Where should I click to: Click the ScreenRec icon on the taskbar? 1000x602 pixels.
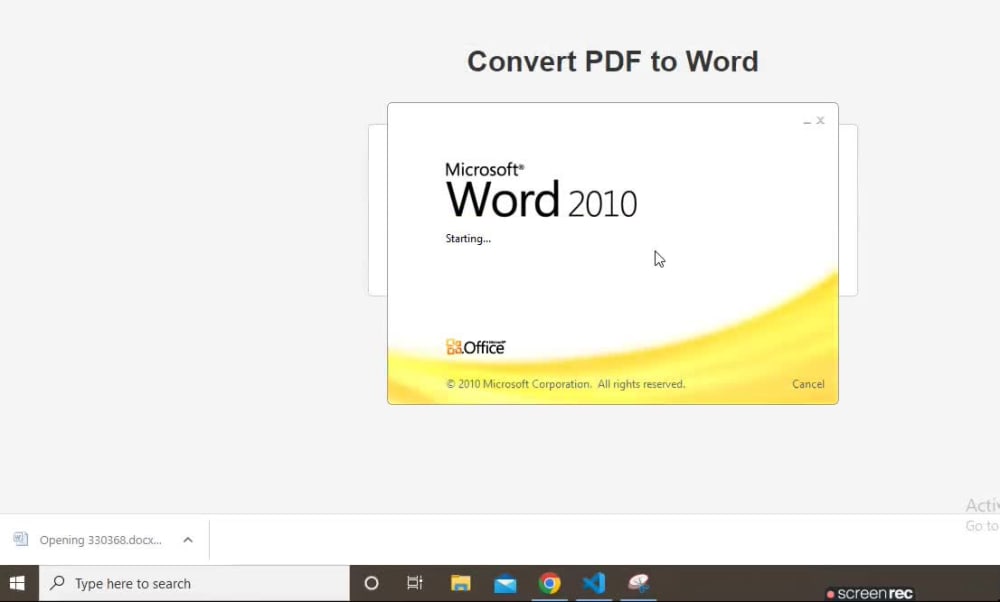(640, 583)
